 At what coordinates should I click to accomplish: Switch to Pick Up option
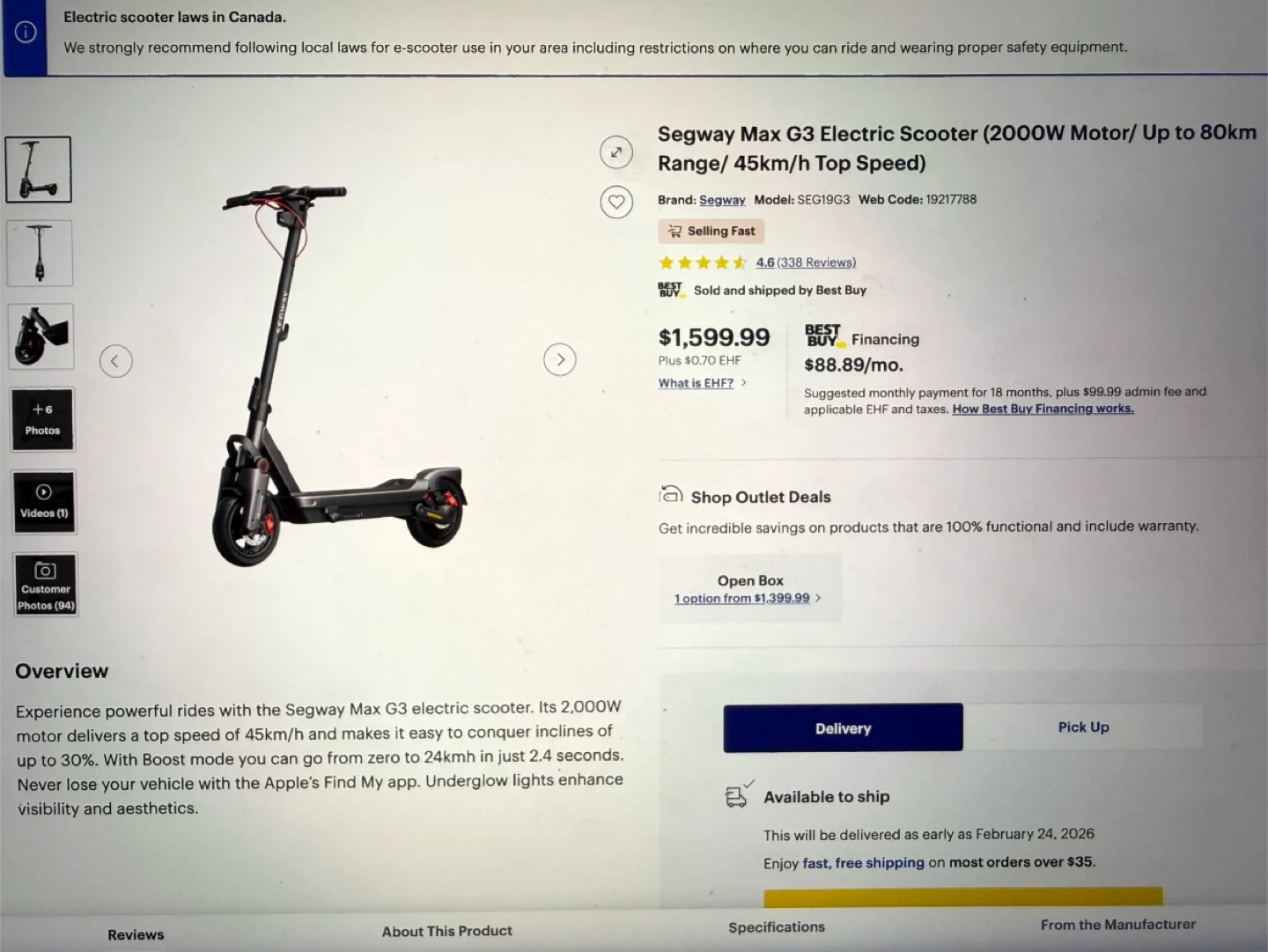[x=1083, y=727]
